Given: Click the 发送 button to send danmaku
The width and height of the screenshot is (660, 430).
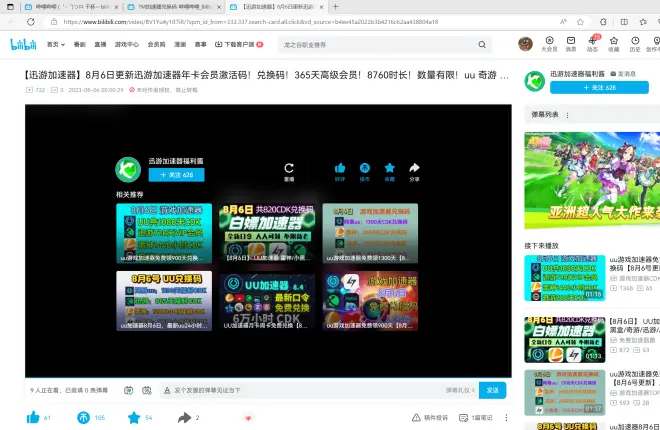Looking at the screenshot, I should coord(492,390).
